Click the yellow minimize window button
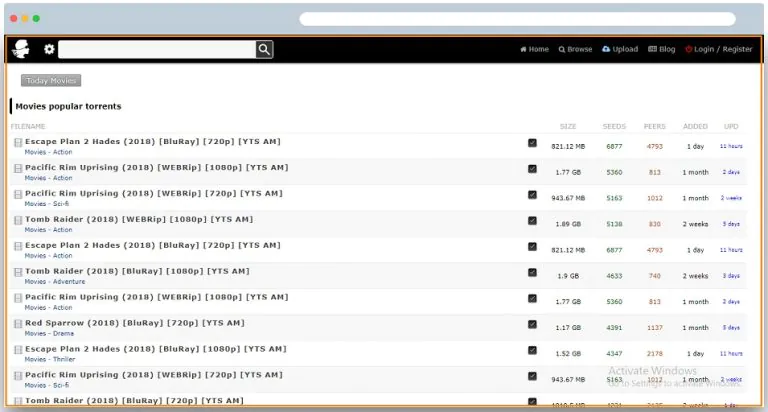 [x=24, y=19]
